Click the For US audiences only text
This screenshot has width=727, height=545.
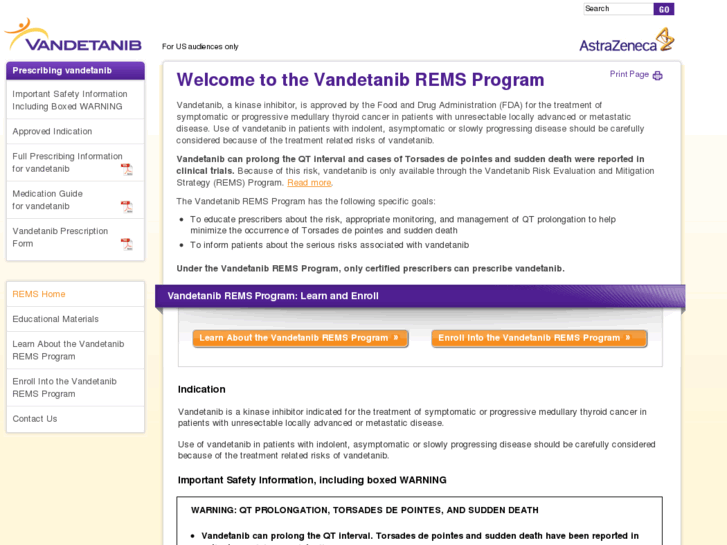coord(200,46)
